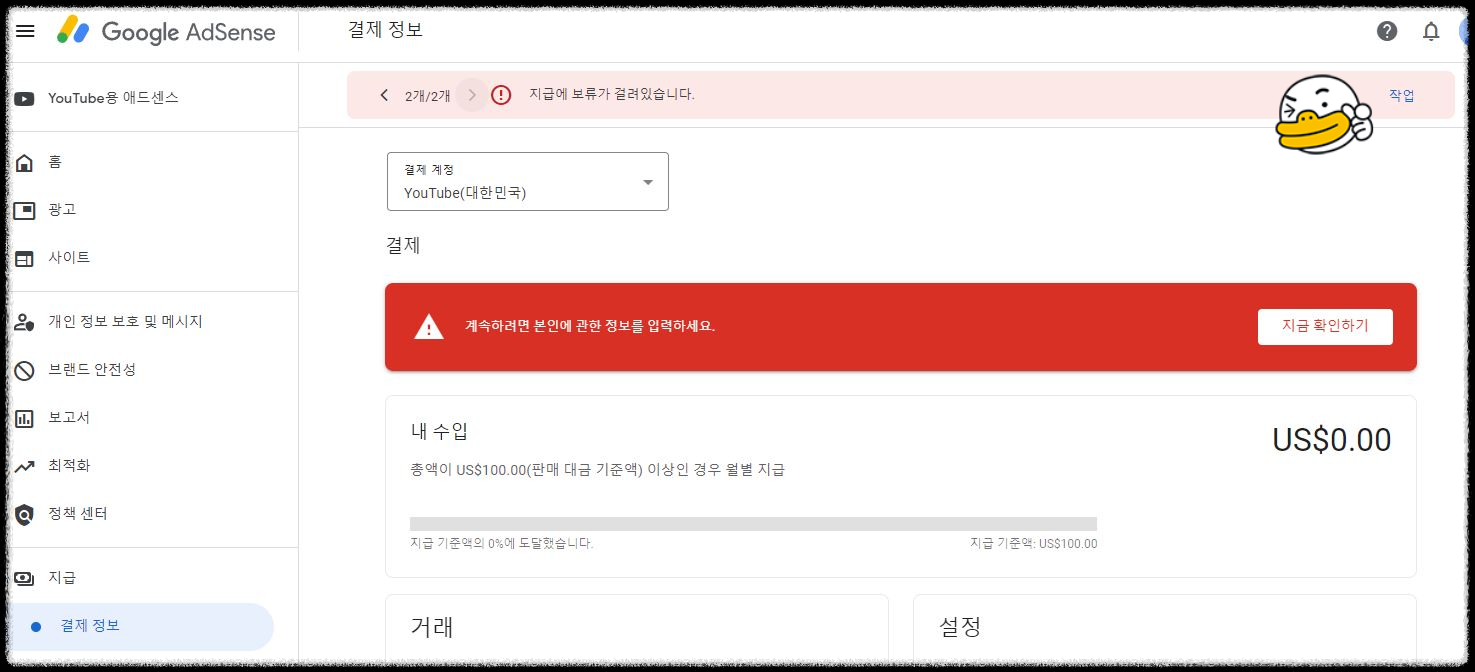Click the Google account avatar
This screenshot has height=672, width=1475.
[1466, 31]
